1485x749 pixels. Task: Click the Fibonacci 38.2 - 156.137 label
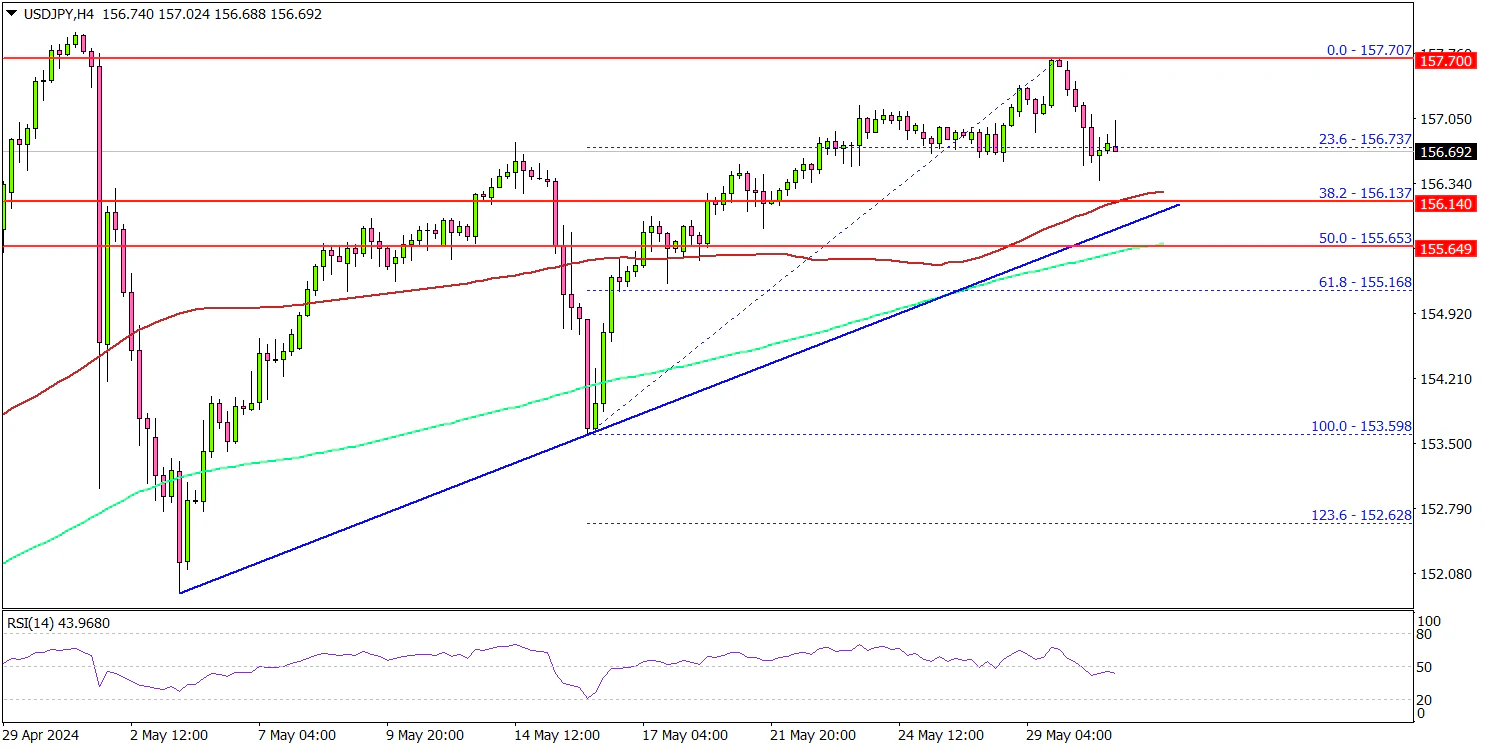tap(1364, 193)
